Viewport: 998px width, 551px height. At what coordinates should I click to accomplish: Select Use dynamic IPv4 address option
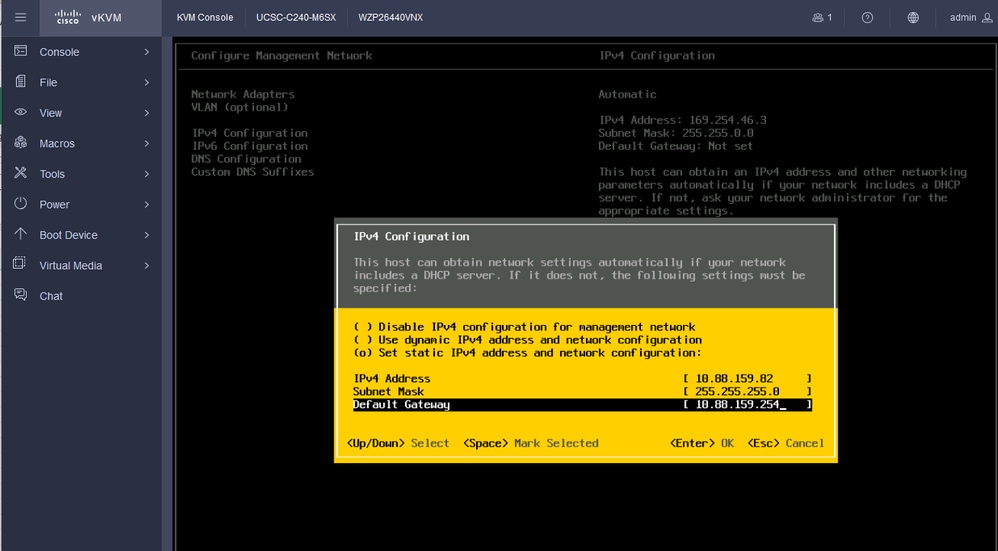tap(528, 340)
